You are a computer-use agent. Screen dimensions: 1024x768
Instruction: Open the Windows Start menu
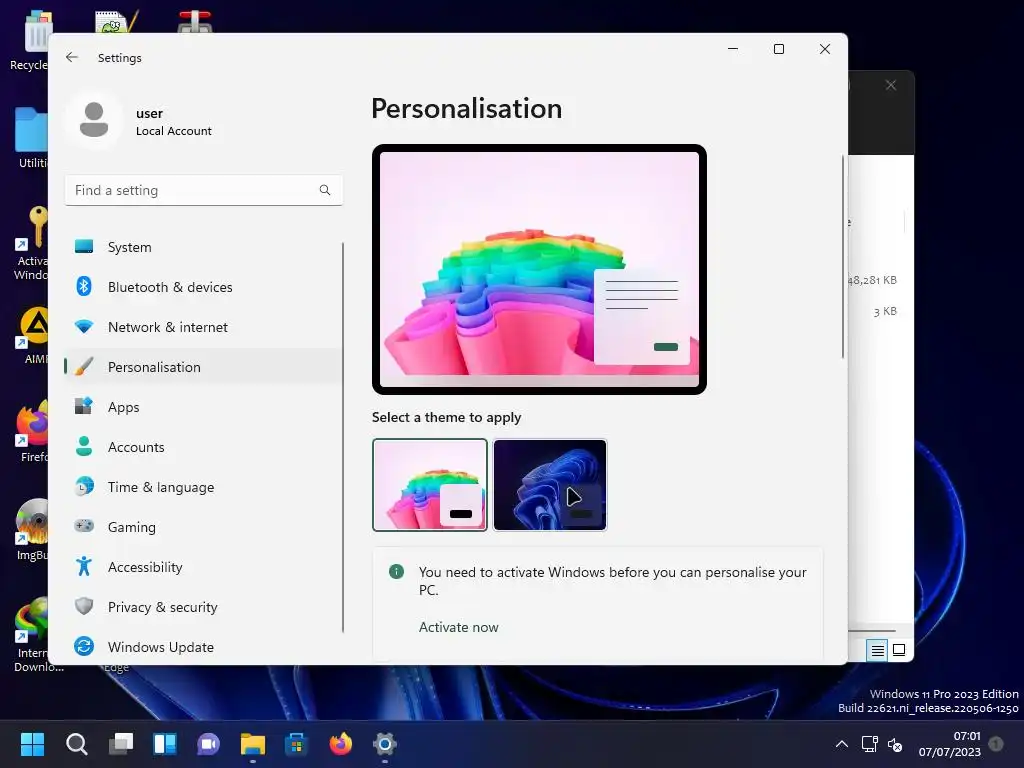tap(33, 744)
